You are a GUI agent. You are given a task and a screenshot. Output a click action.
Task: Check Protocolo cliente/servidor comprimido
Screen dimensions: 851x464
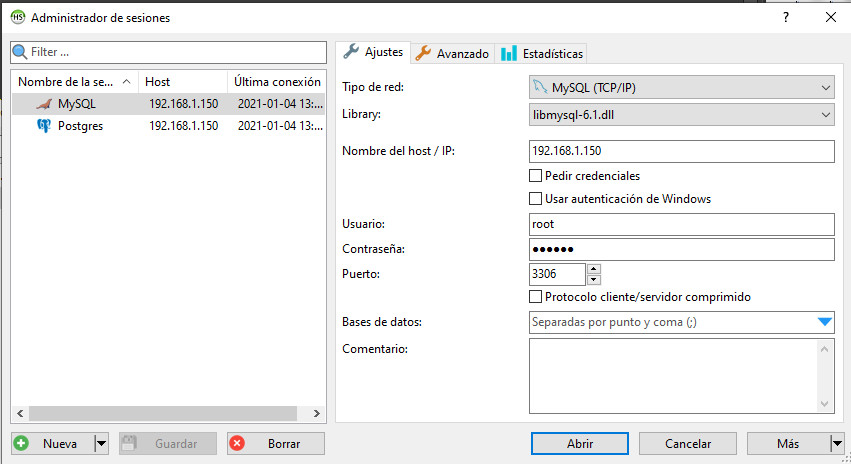point(535,297)
